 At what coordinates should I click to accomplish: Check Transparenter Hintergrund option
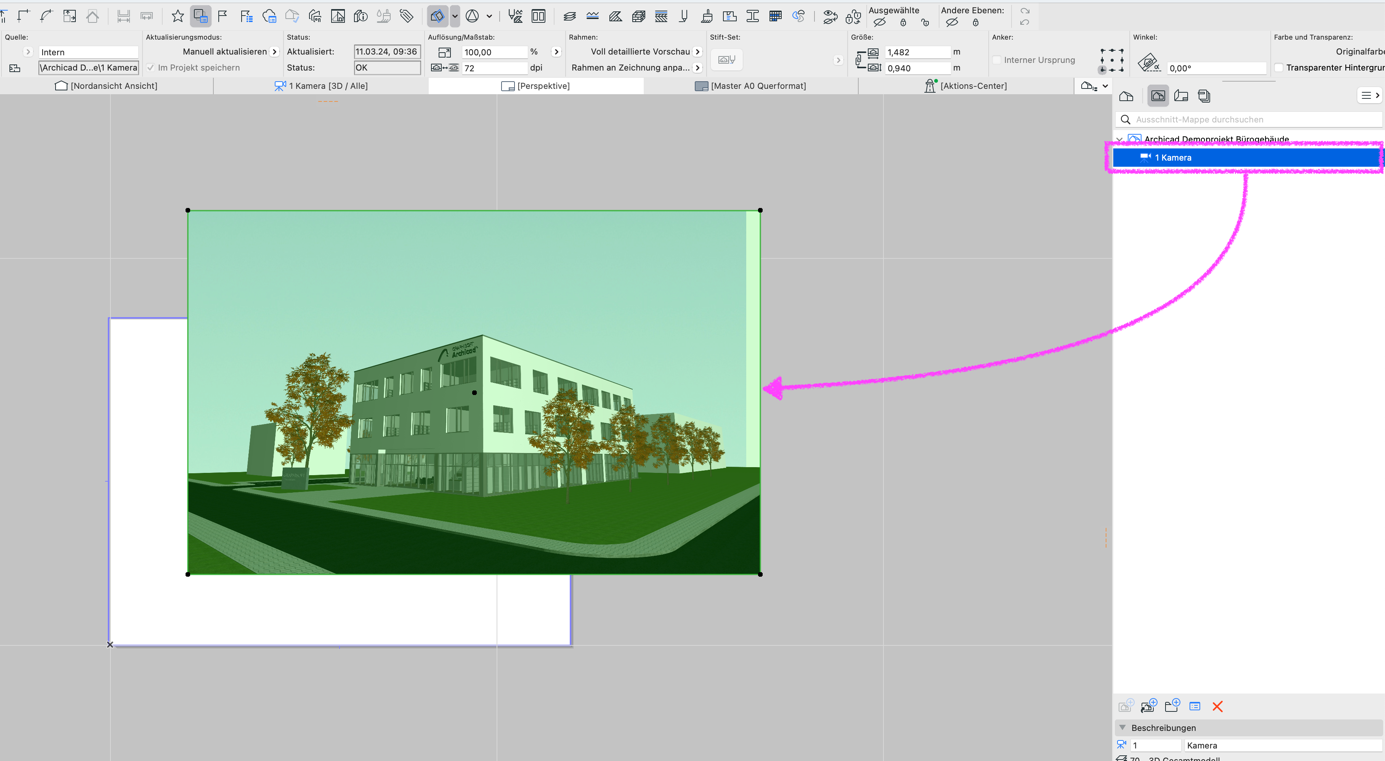[1279, 68]
